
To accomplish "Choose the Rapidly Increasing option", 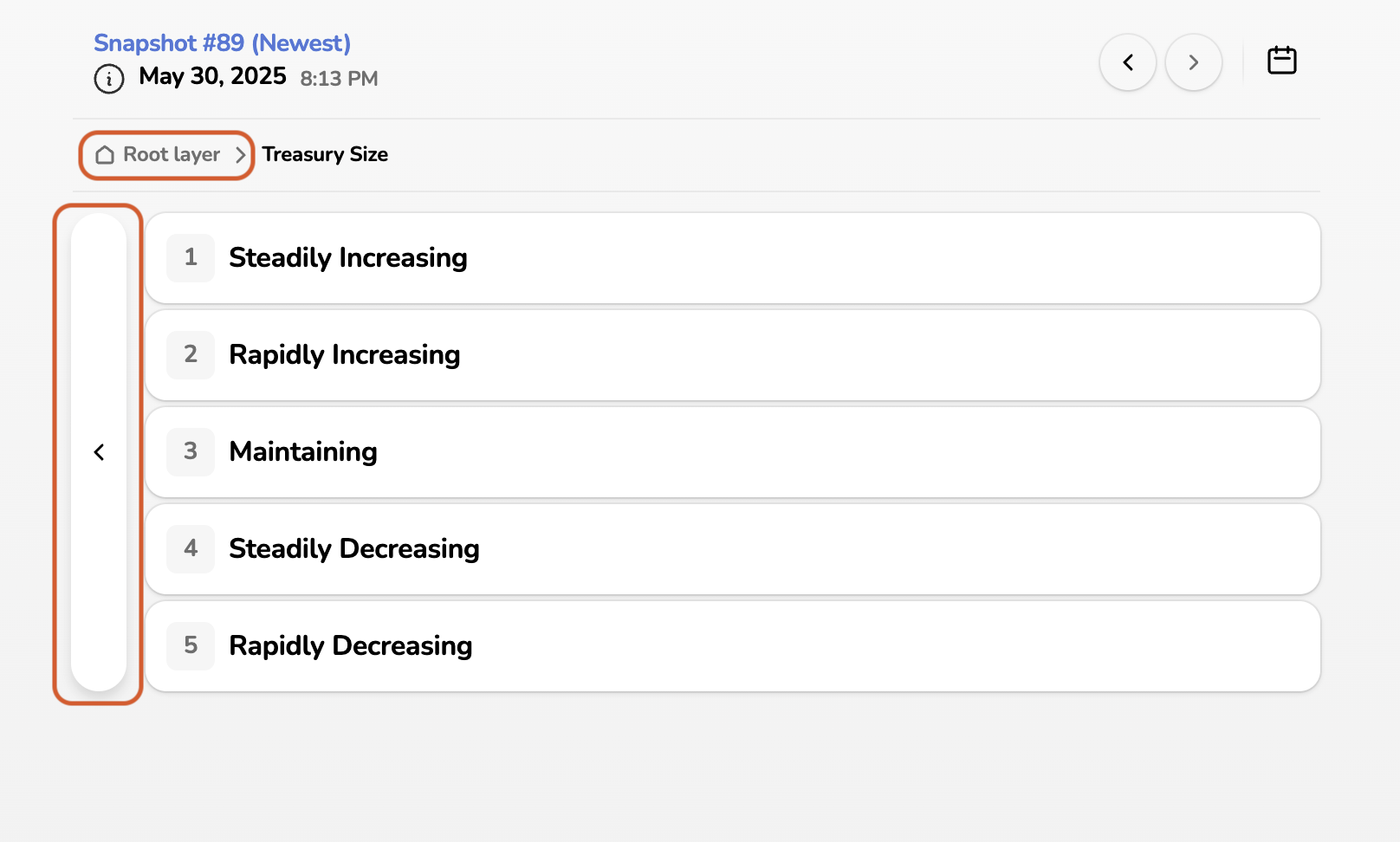I will [344, 355].
